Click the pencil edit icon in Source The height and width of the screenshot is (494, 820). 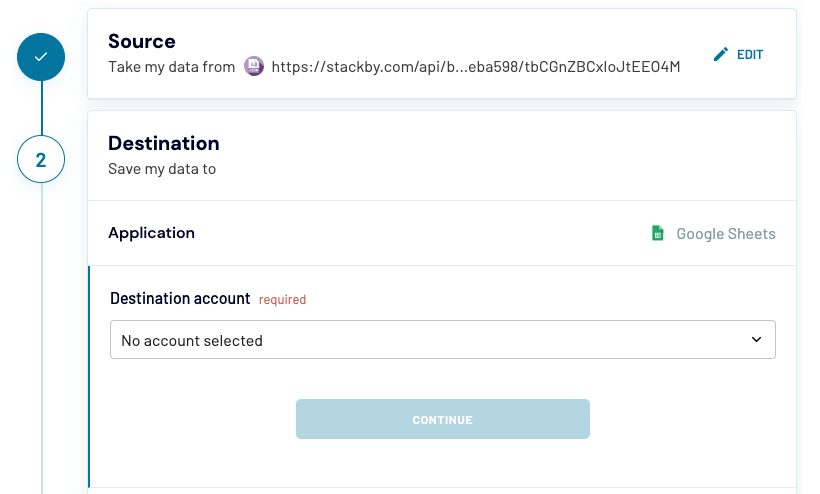pyautogui.click(x=721, y=54)
